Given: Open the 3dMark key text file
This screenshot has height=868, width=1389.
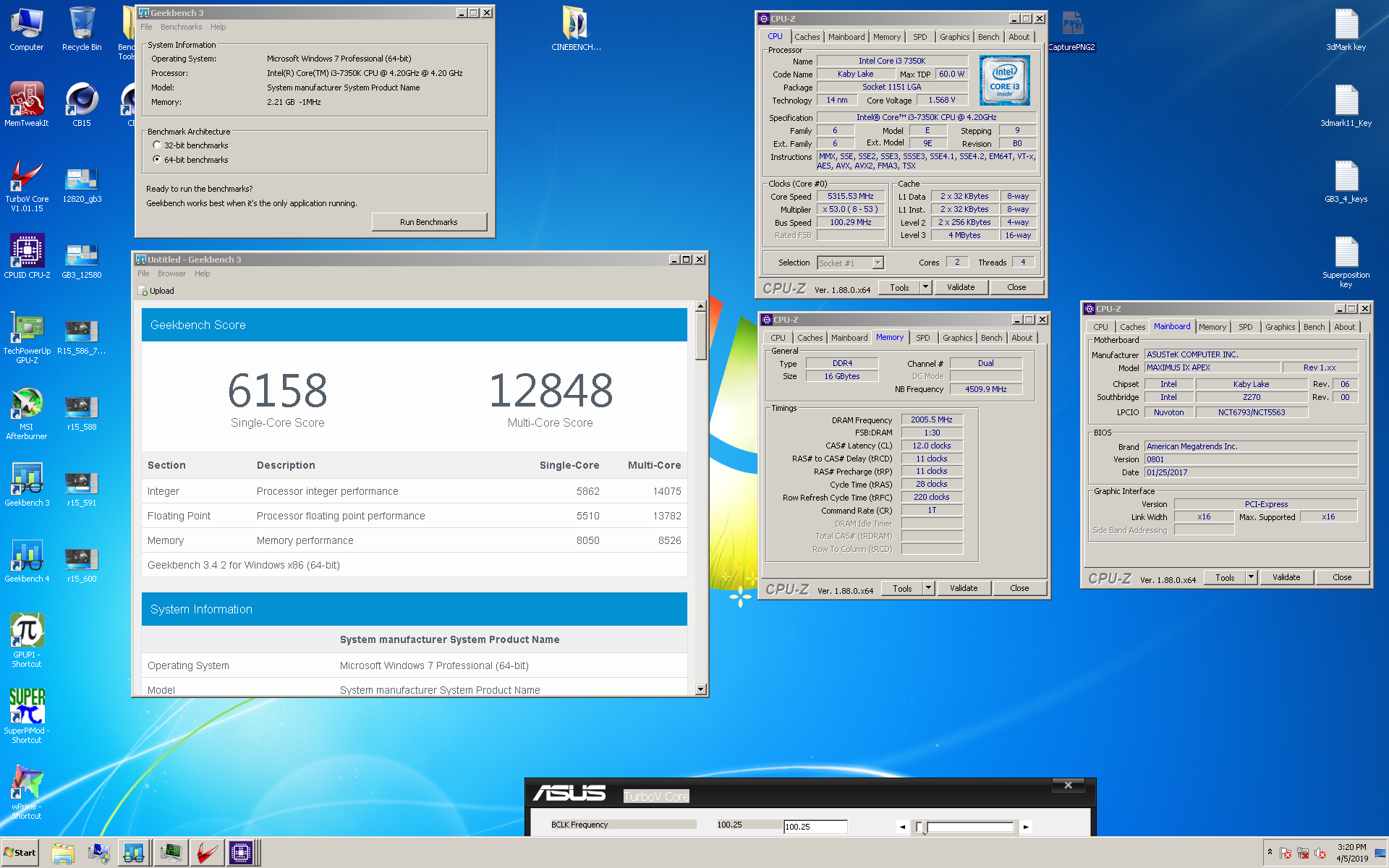Looking at the screenshot, I should [x=1346, y=29].
